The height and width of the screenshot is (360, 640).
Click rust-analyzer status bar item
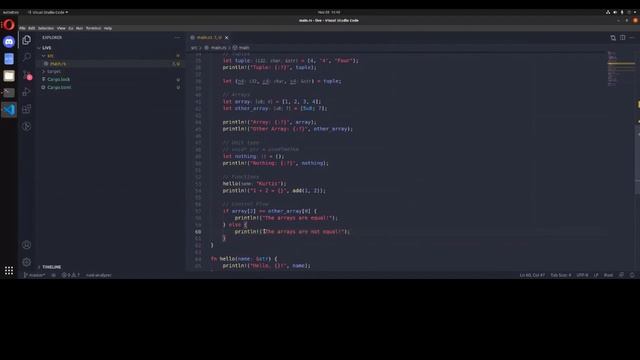(x=98, y=275)
